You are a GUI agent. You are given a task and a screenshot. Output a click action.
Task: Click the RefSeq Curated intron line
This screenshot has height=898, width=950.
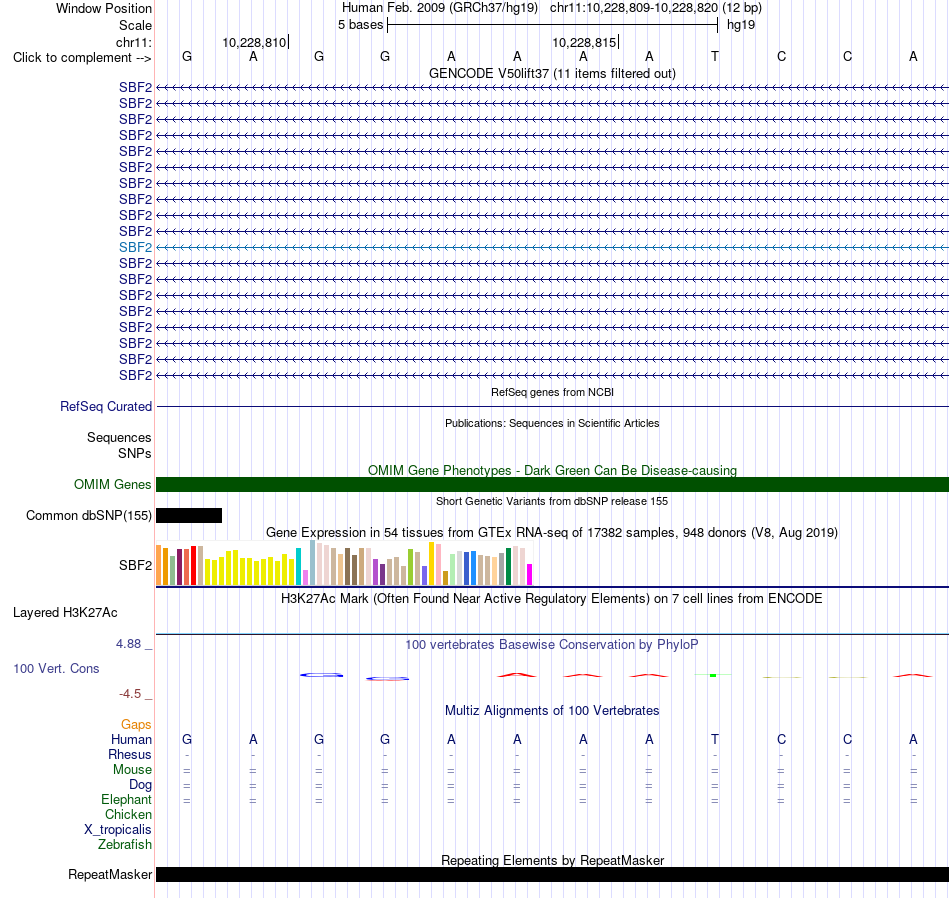click(x=552, y=407)
